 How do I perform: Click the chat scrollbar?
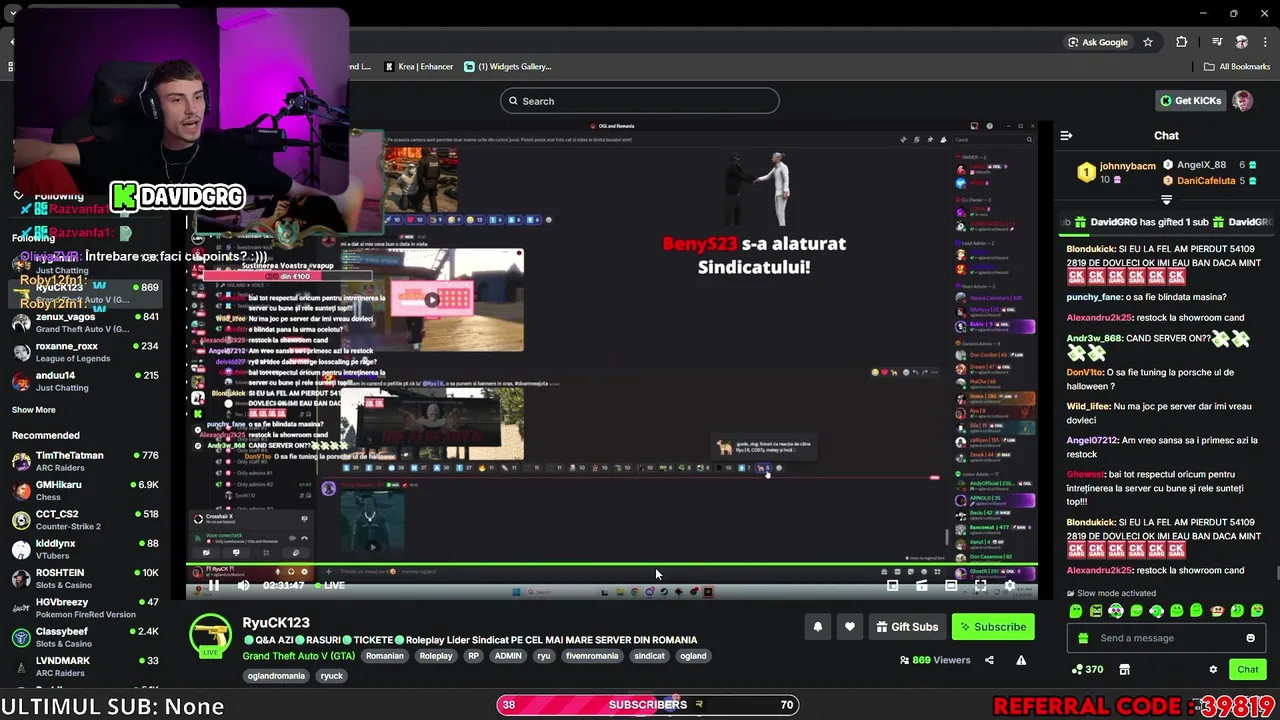tap(1276, 572)
